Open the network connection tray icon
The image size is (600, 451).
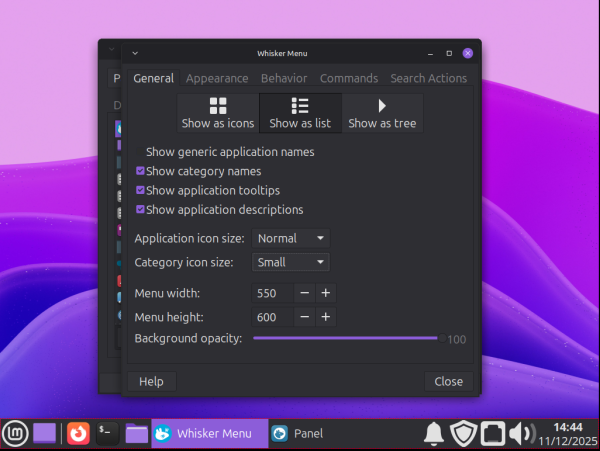click(493, 434)
